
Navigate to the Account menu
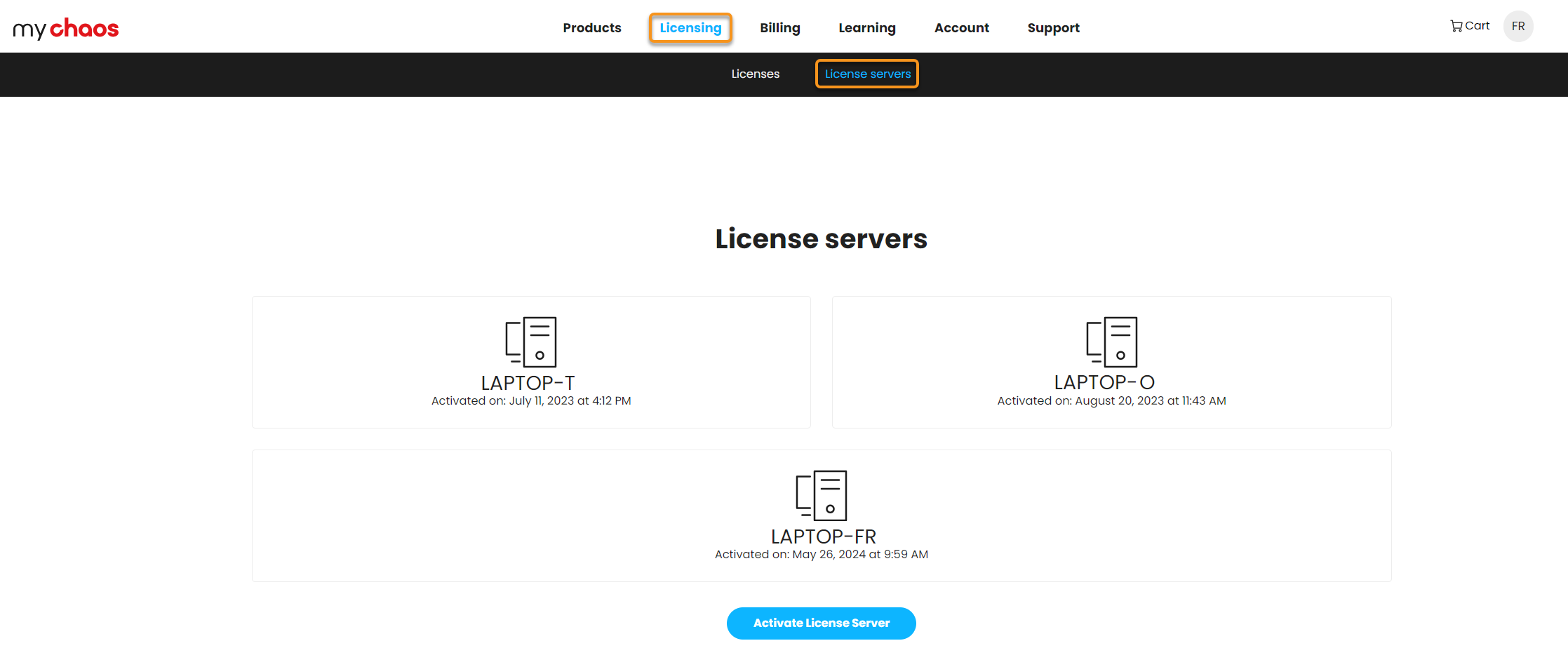[961, 28]
